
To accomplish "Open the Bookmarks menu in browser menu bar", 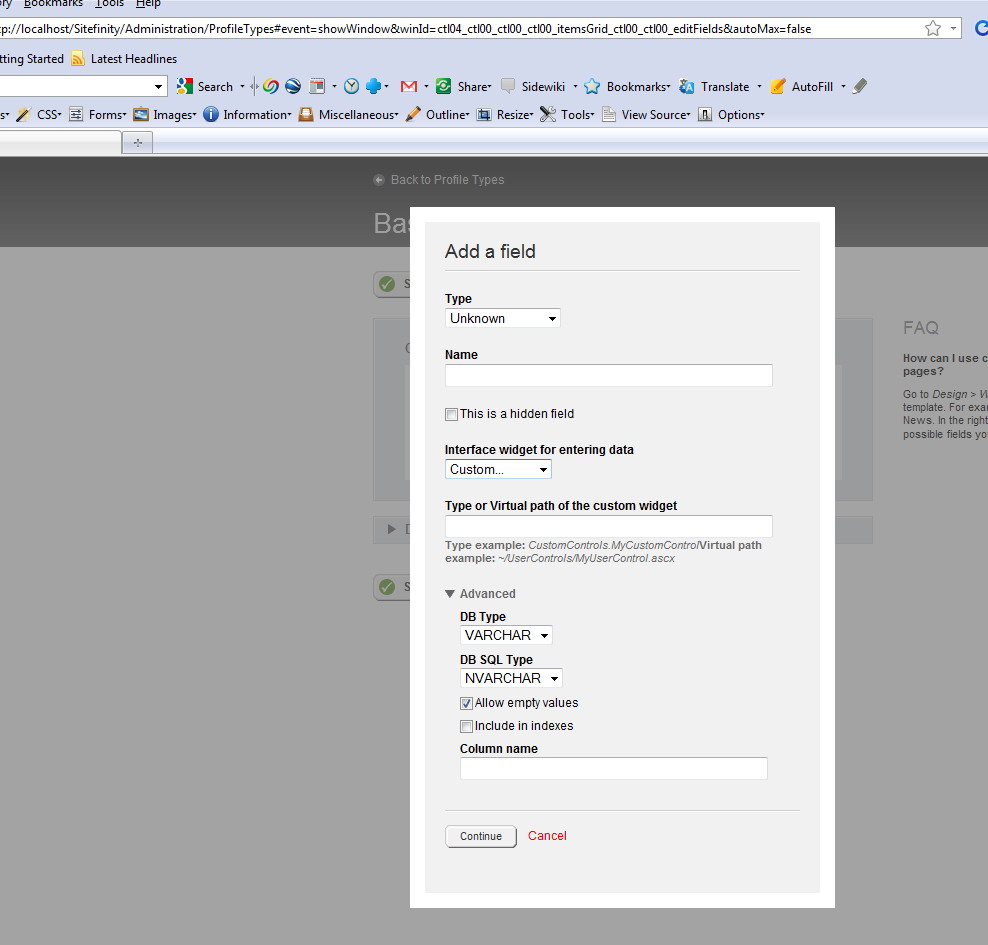I will pos(53,4).
